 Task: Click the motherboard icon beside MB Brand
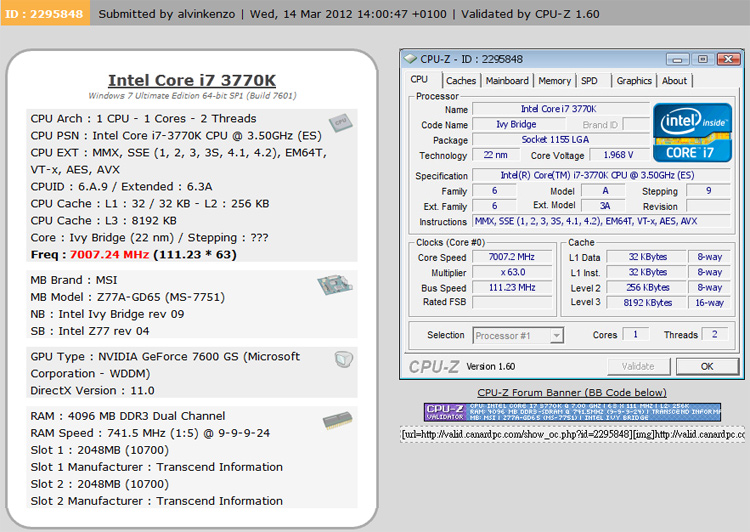pos(335,285)
